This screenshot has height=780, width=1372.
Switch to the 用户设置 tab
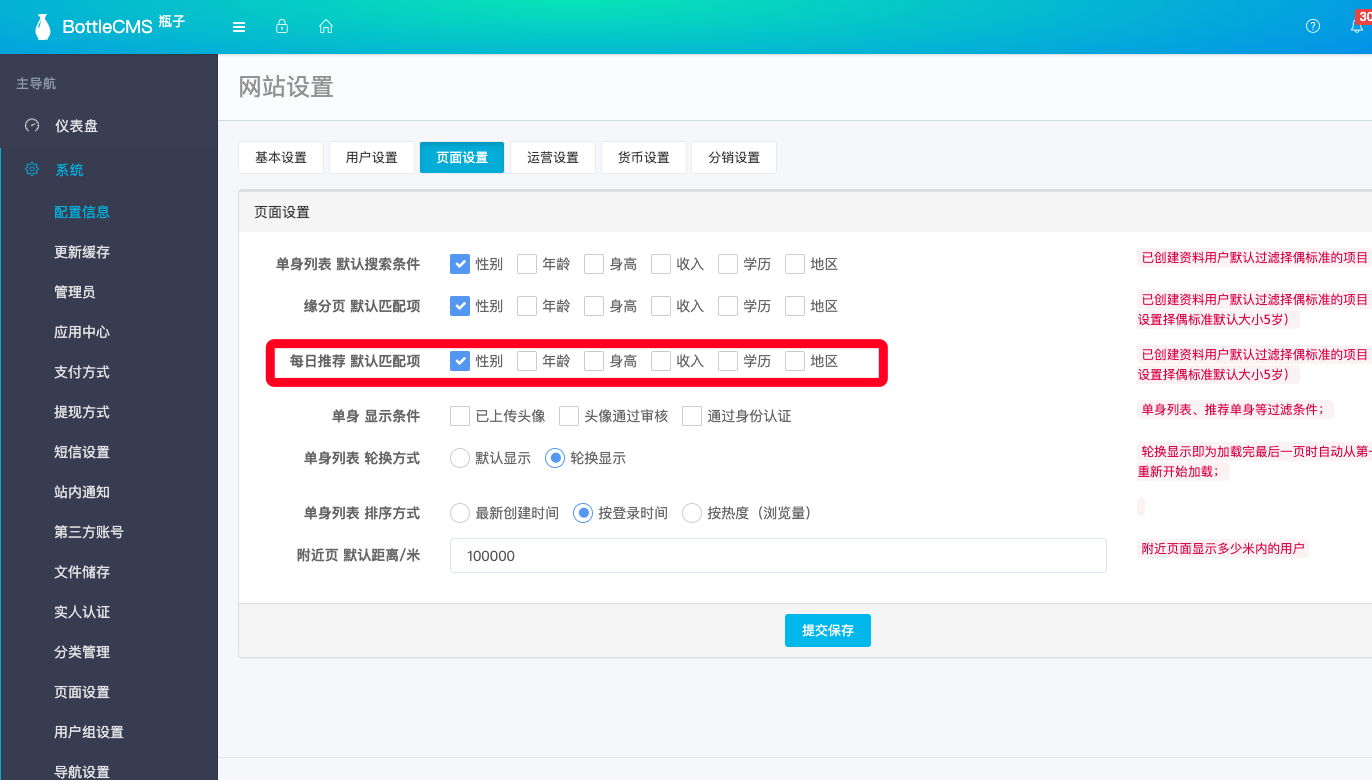(x=372, y=157)
